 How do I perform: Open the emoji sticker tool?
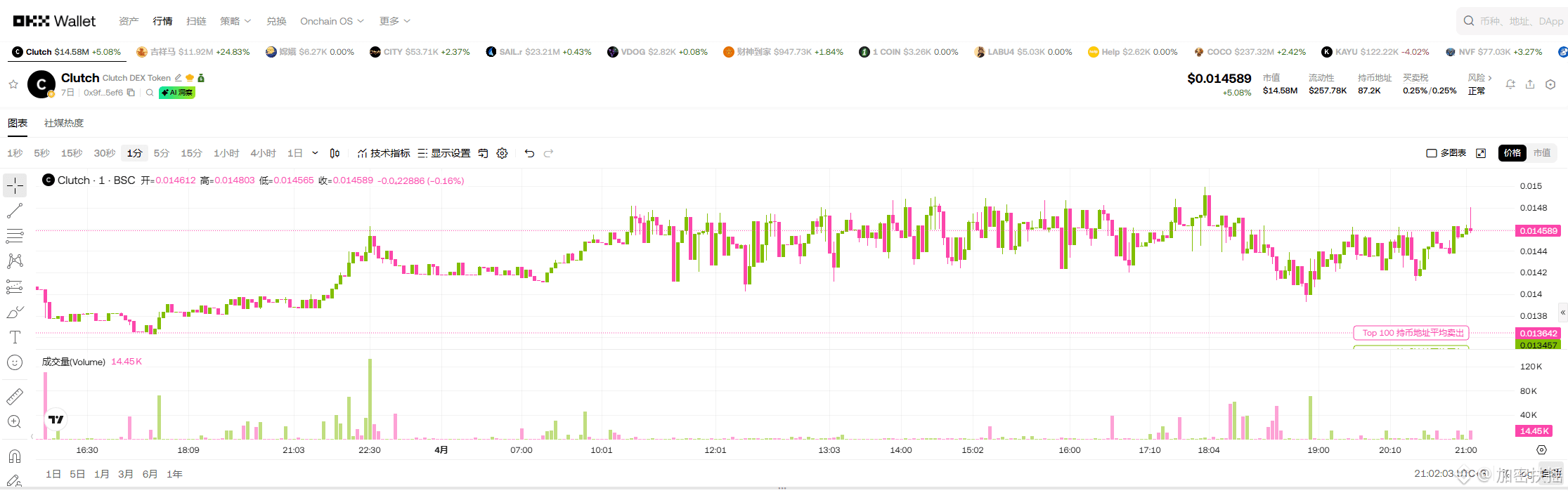(x=15, y=362)
